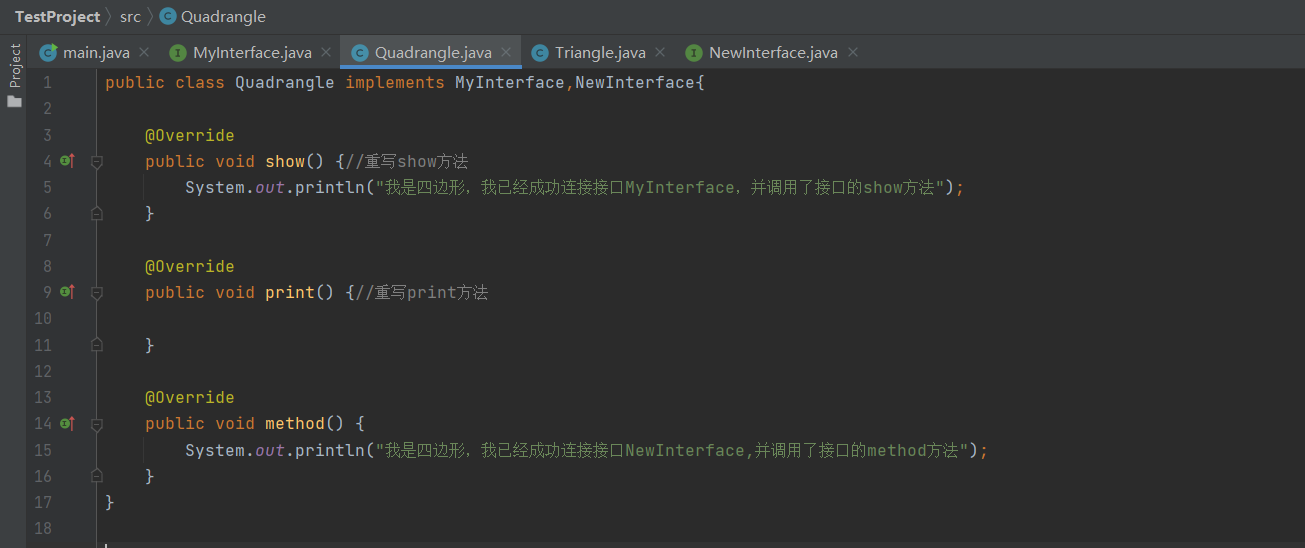Click the @Override annotation on line 13
This screenshot has height=548, width=1305.
190,397
